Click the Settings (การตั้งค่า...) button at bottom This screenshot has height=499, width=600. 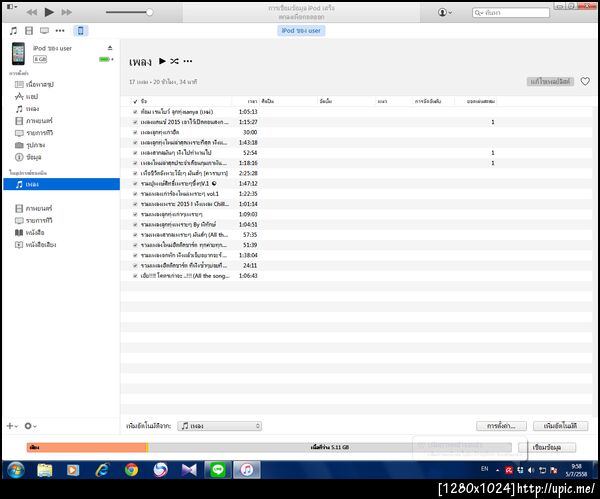[x=501, y=426]
